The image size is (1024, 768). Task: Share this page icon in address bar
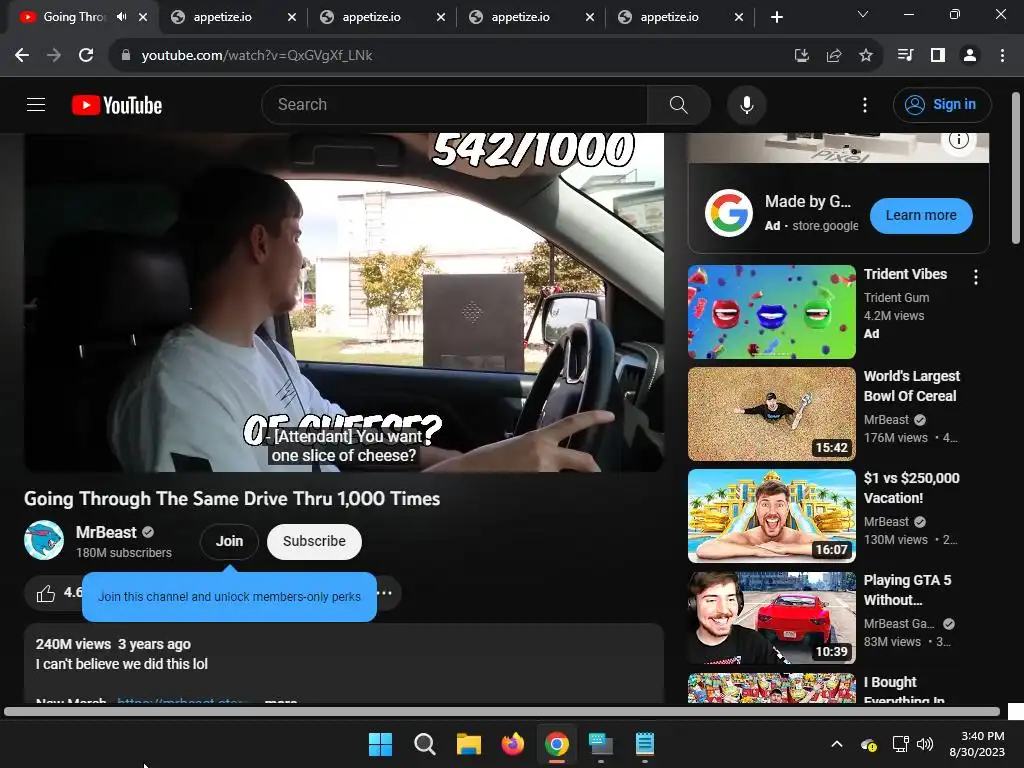(833, 56)
